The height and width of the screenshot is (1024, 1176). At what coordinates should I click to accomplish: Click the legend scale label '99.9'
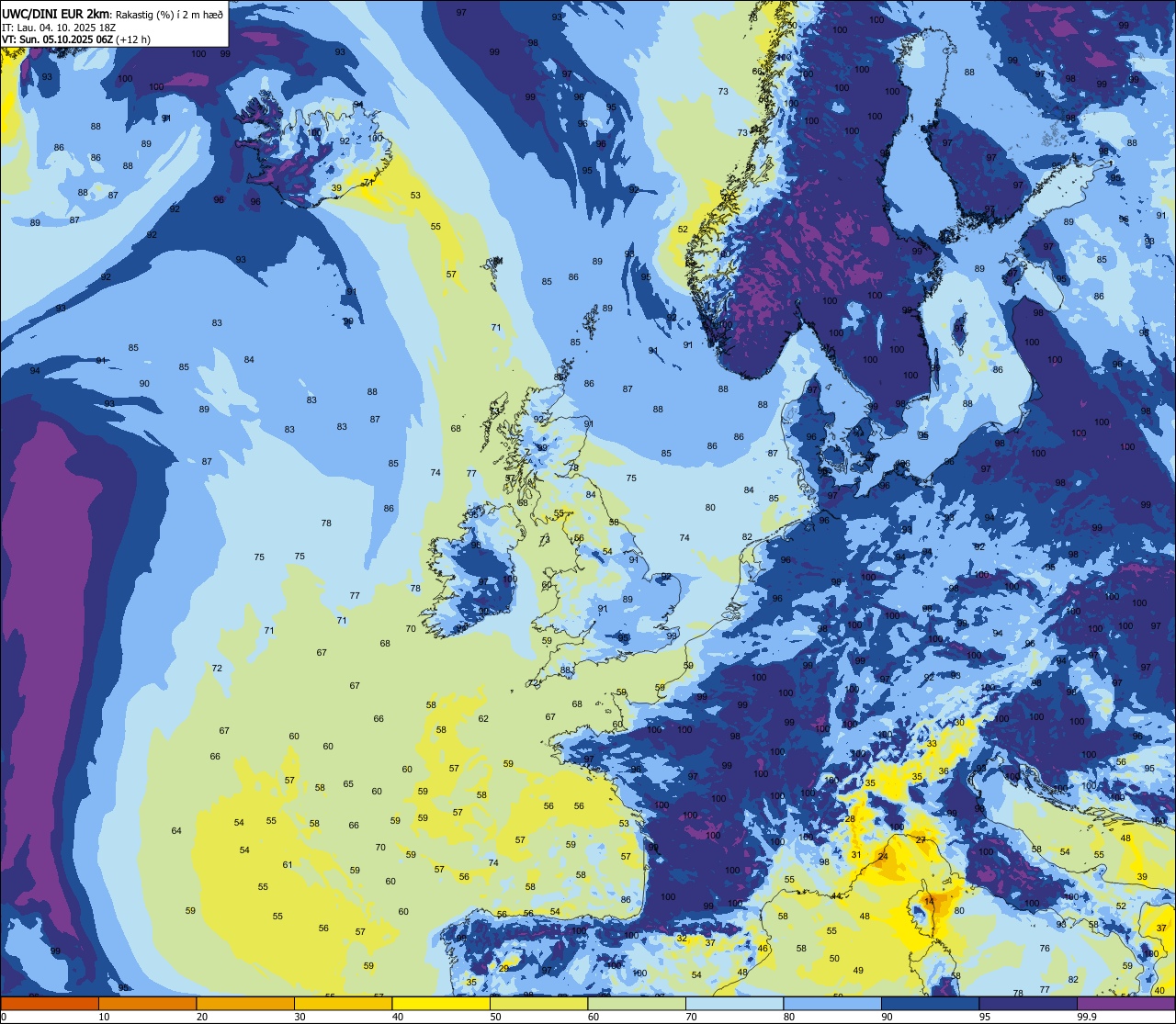(x=1088, y=1017)
